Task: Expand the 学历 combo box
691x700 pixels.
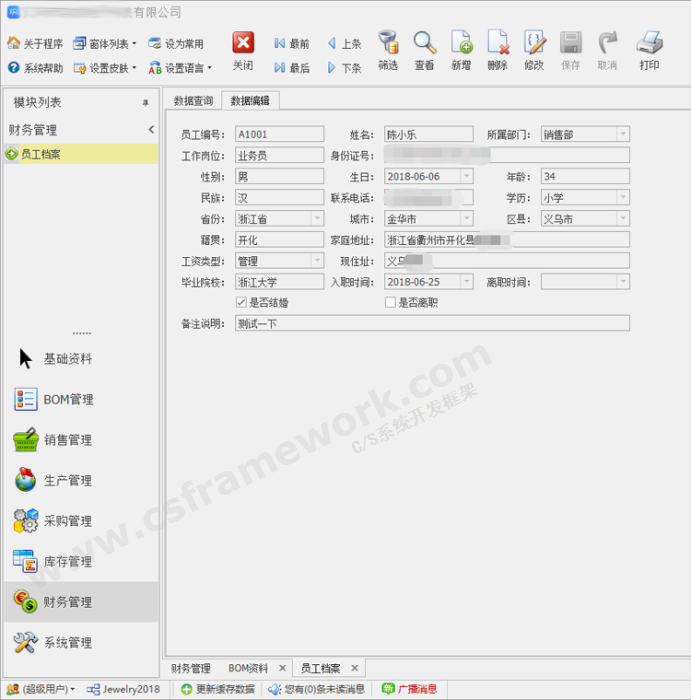Action: point(623,198)
